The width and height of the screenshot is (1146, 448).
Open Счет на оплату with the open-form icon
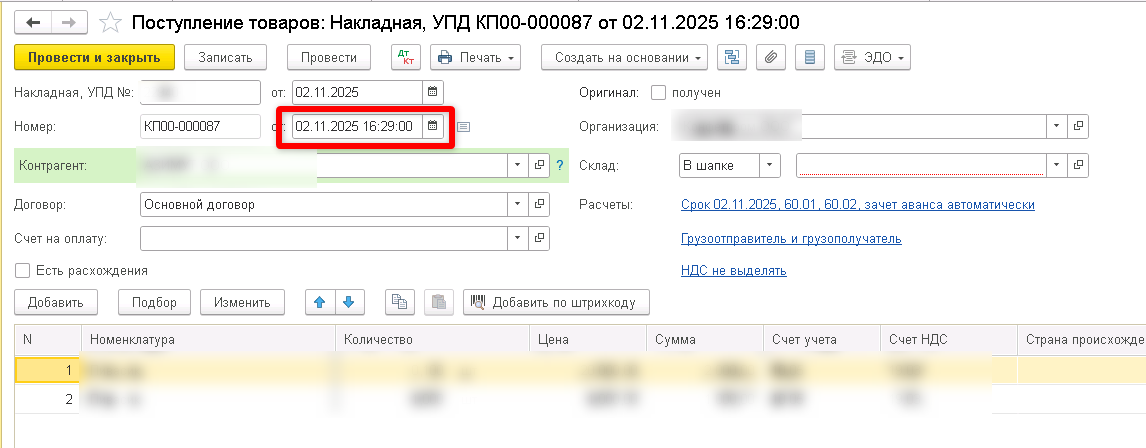[539, 238]
